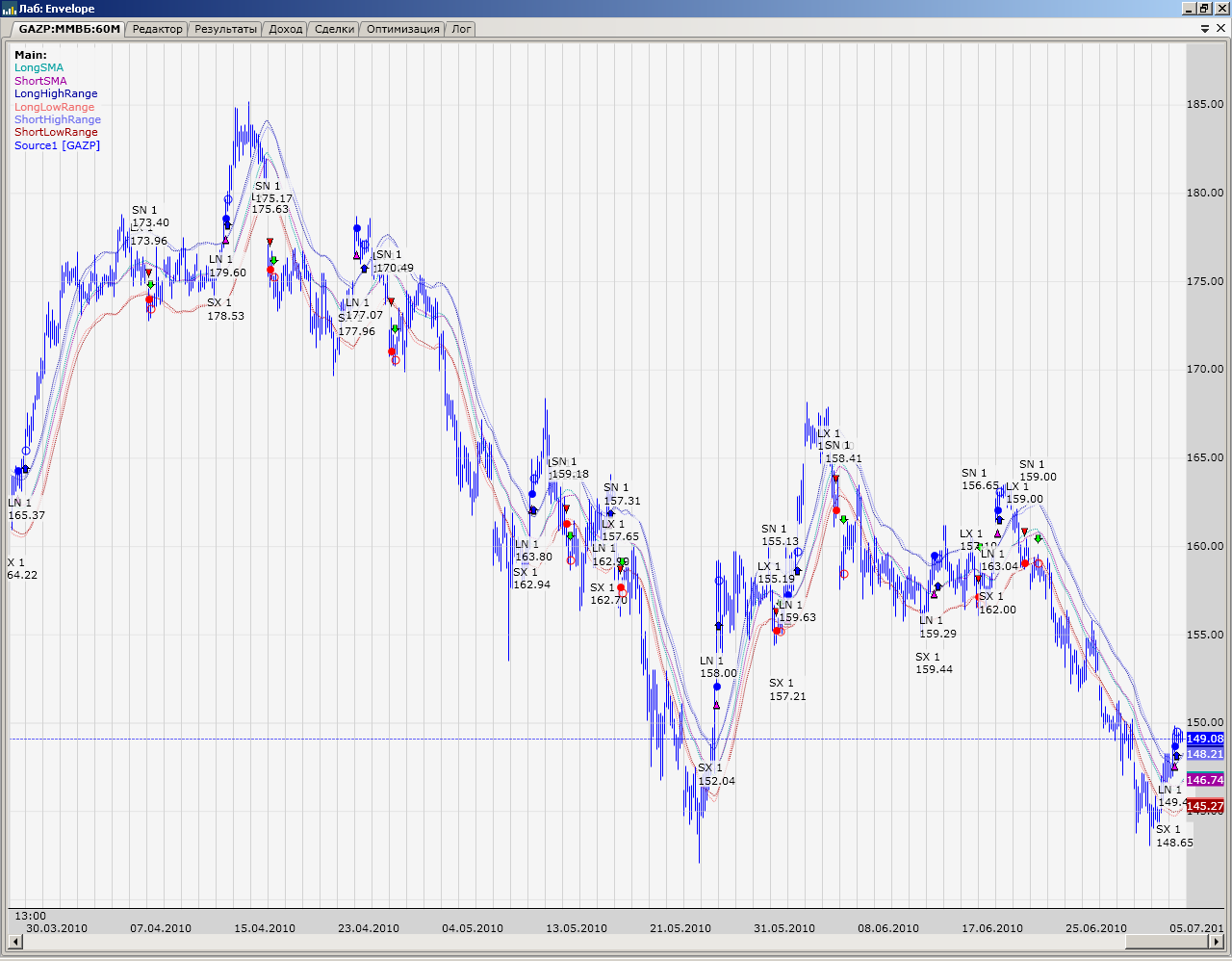Image resolution: width=1232 pixels, height=961 pixels.
Task: Click the 30.03.2010 date label
Action: click(57, 928)
